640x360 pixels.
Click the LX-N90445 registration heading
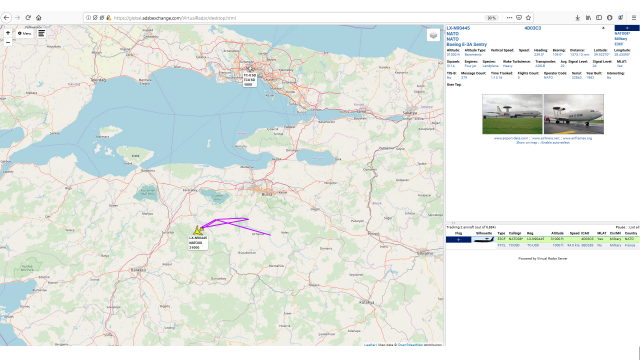(458, 28)
